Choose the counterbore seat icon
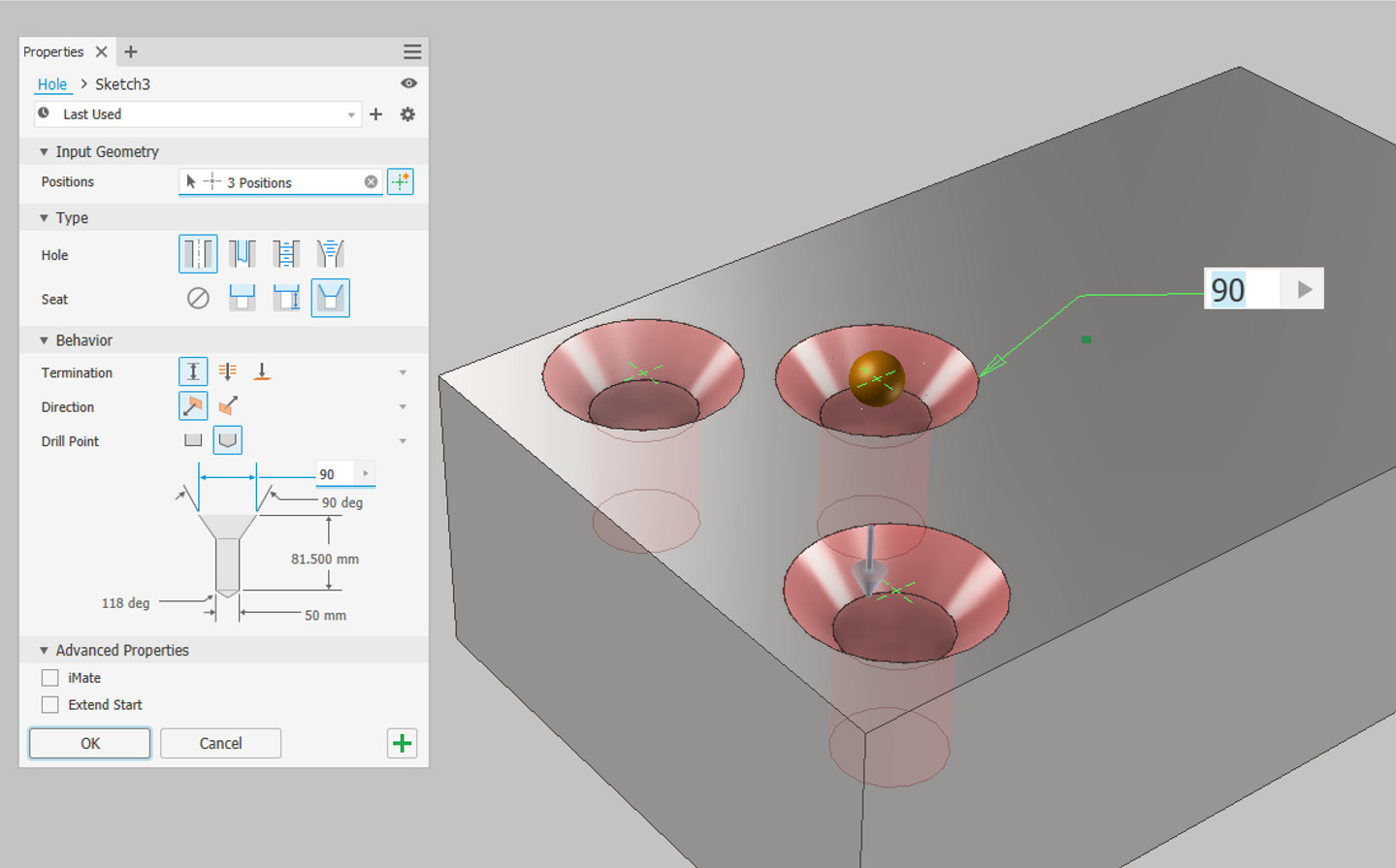 (242, 299)
